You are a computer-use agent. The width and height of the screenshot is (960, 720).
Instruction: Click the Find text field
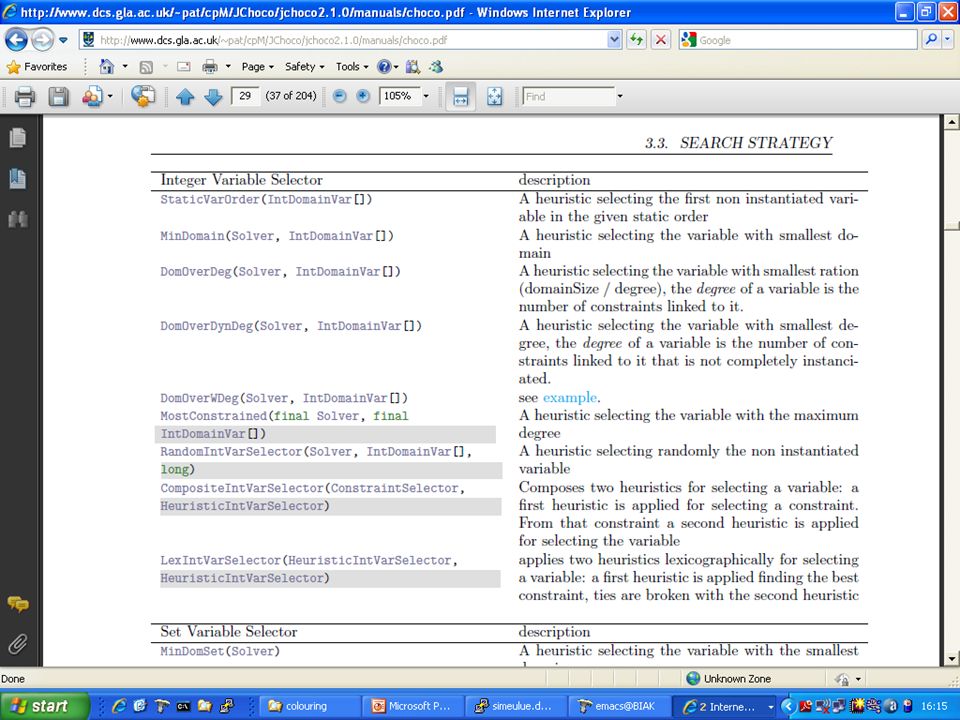coord(568,96)
